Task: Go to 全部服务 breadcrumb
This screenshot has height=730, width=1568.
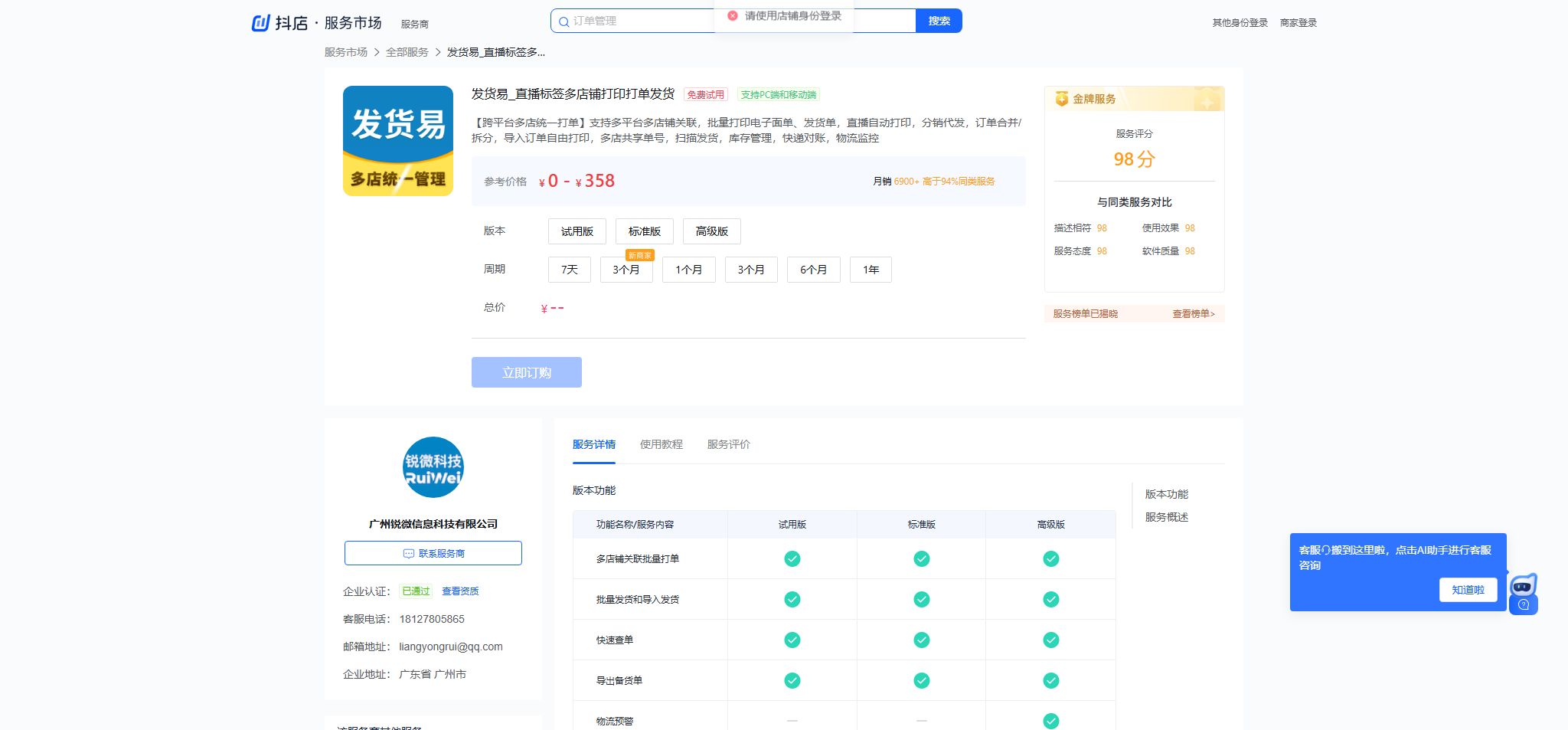Action: [x=407, y=52]
